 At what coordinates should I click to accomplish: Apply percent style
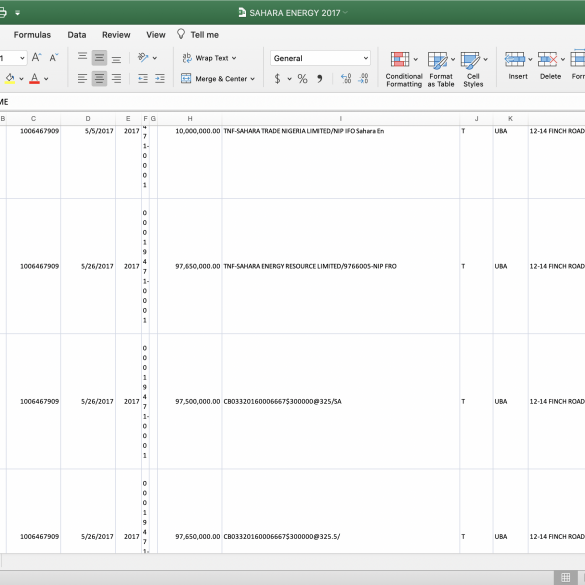pos(302,79)
